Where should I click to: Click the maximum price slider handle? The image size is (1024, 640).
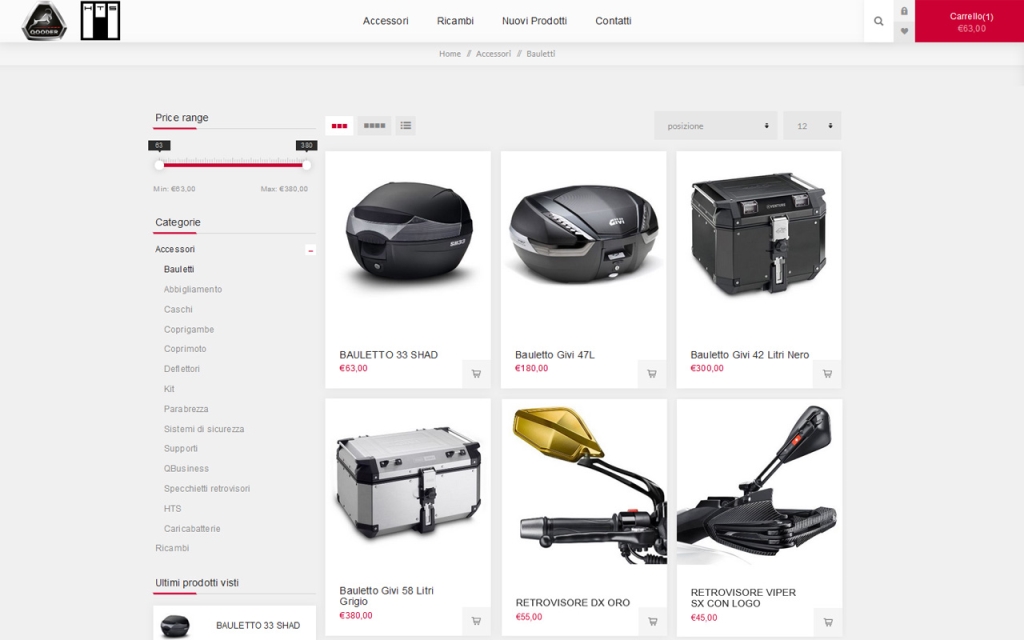point(306,165)
